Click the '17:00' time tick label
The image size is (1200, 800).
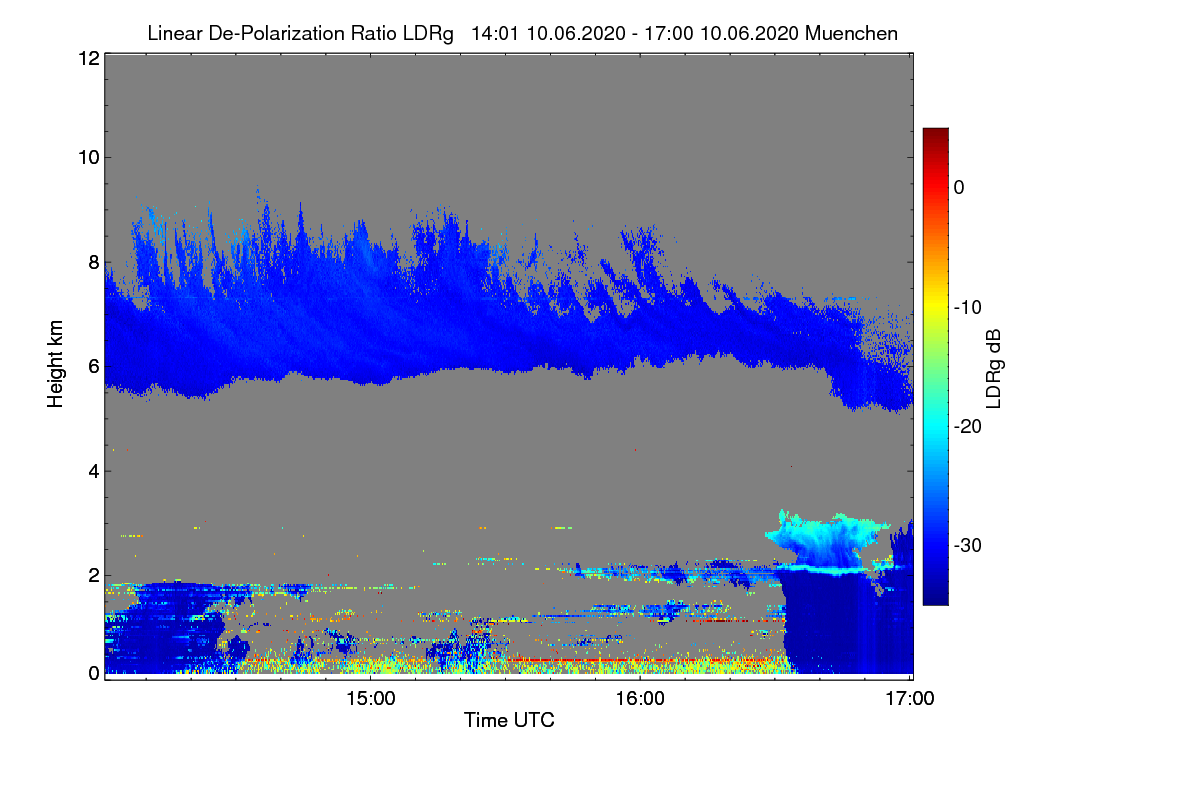[908, 698]
